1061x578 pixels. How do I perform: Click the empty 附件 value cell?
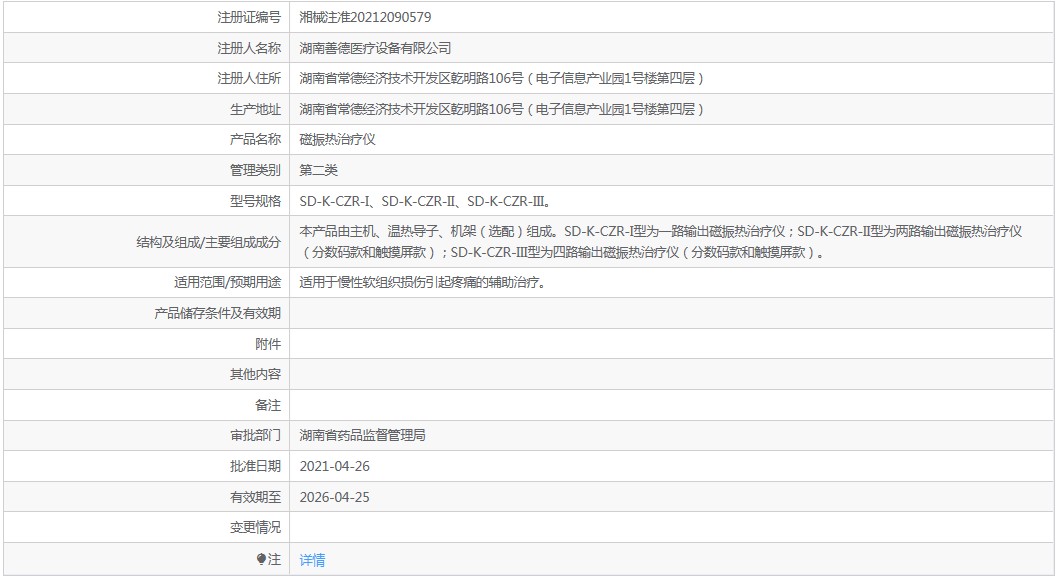tap(670, 344)
